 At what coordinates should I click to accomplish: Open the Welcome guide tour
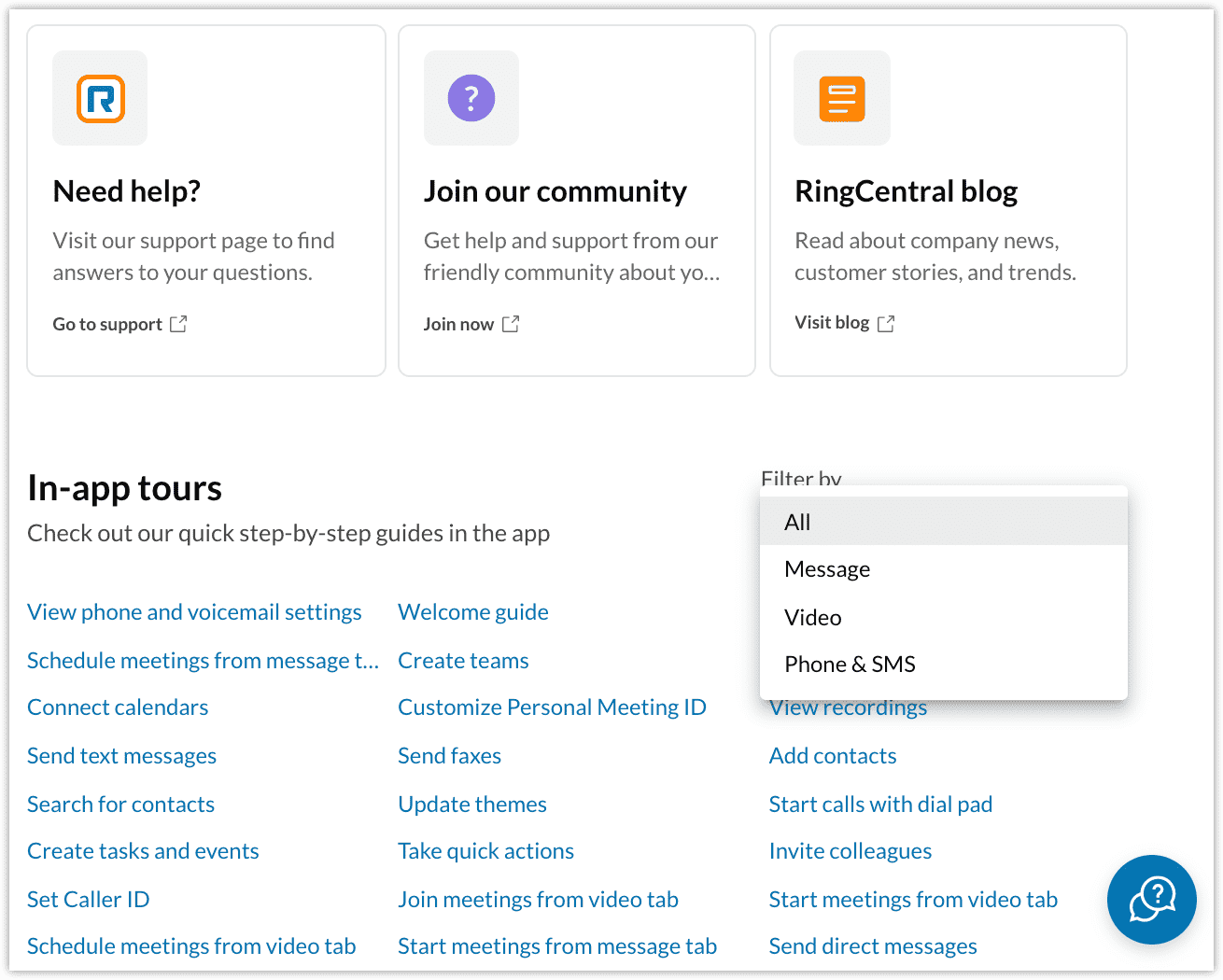(472, 611)
